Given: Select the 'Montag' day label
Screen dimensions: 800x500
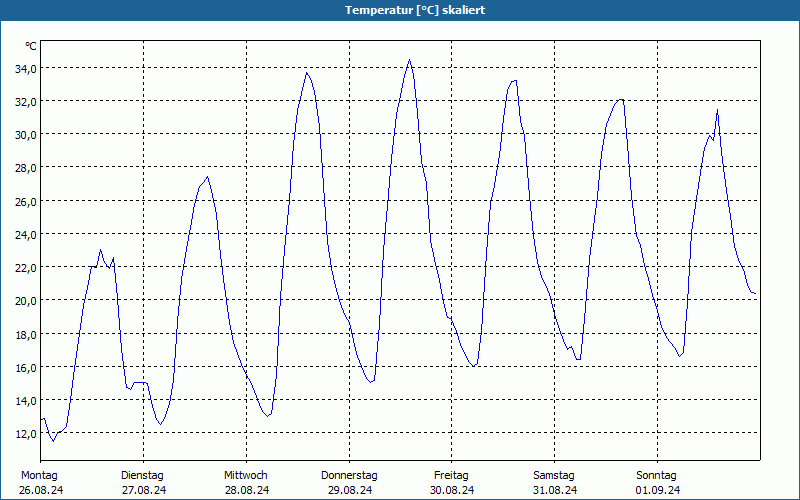Looking at the screenshot, I should tap(39, 476).
